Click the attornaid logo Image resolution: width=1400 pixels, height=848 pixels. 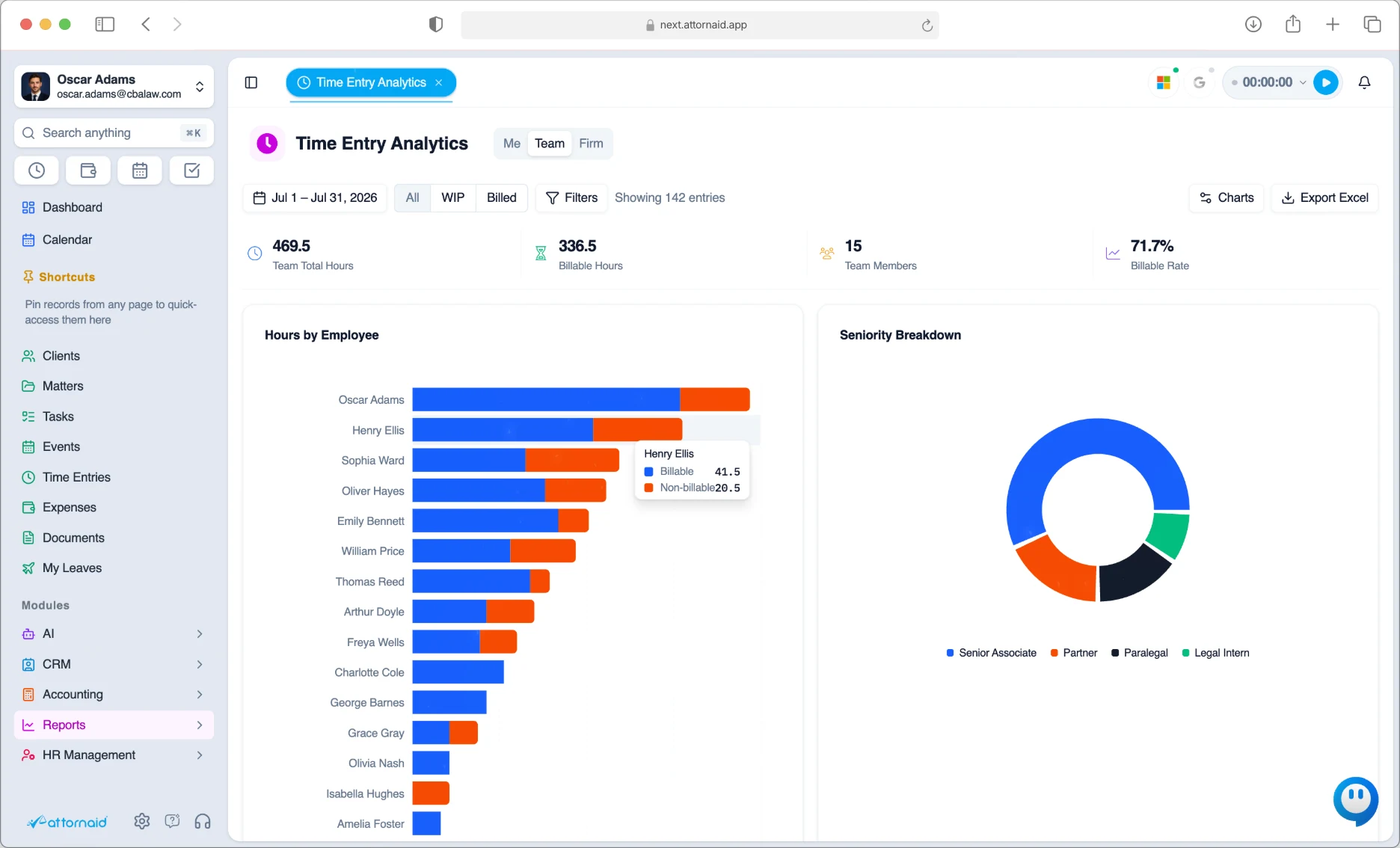click(67, 822)
